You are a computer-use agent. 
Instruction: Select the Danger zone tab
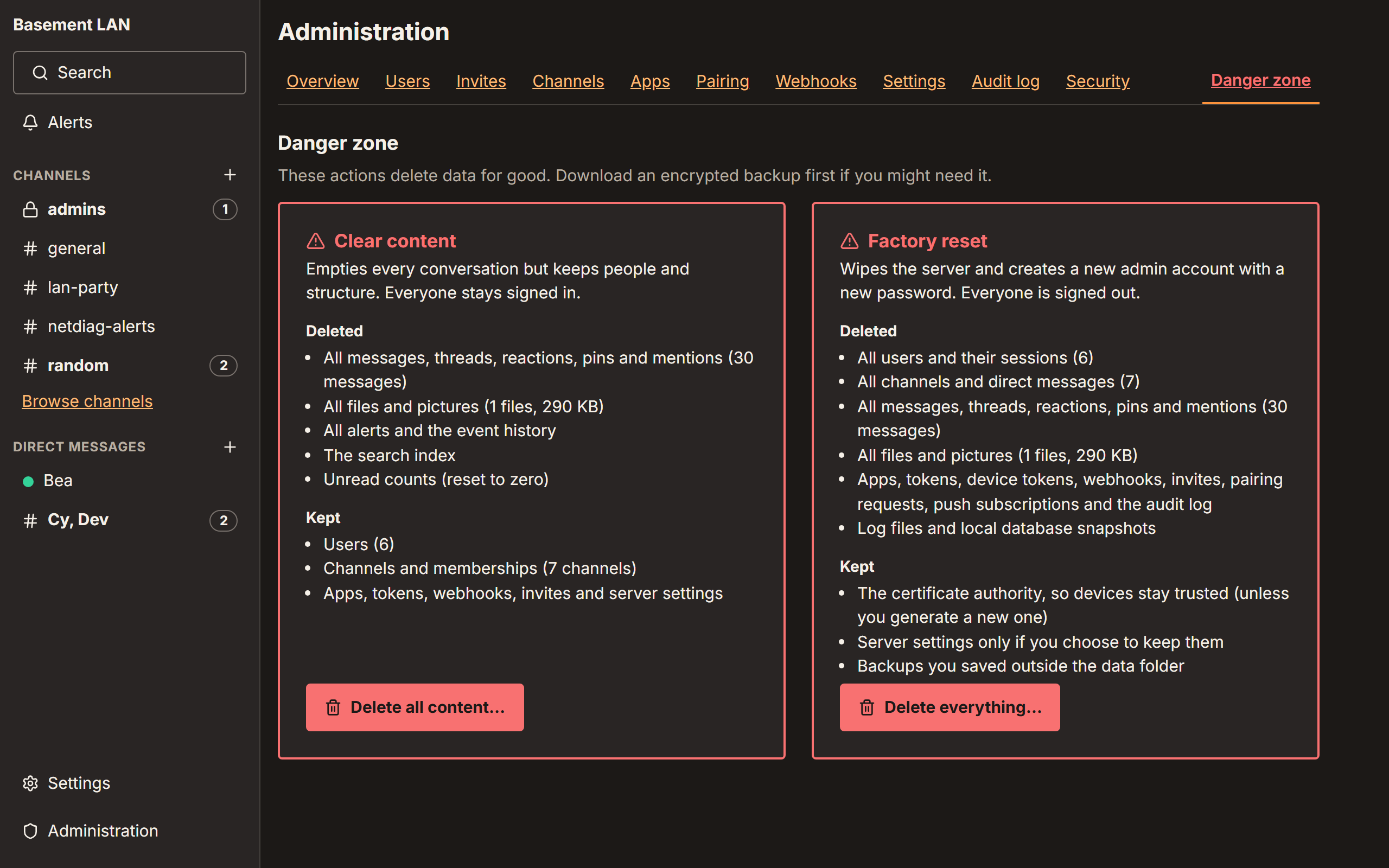pyautogui.click(x=1260, y=80)
